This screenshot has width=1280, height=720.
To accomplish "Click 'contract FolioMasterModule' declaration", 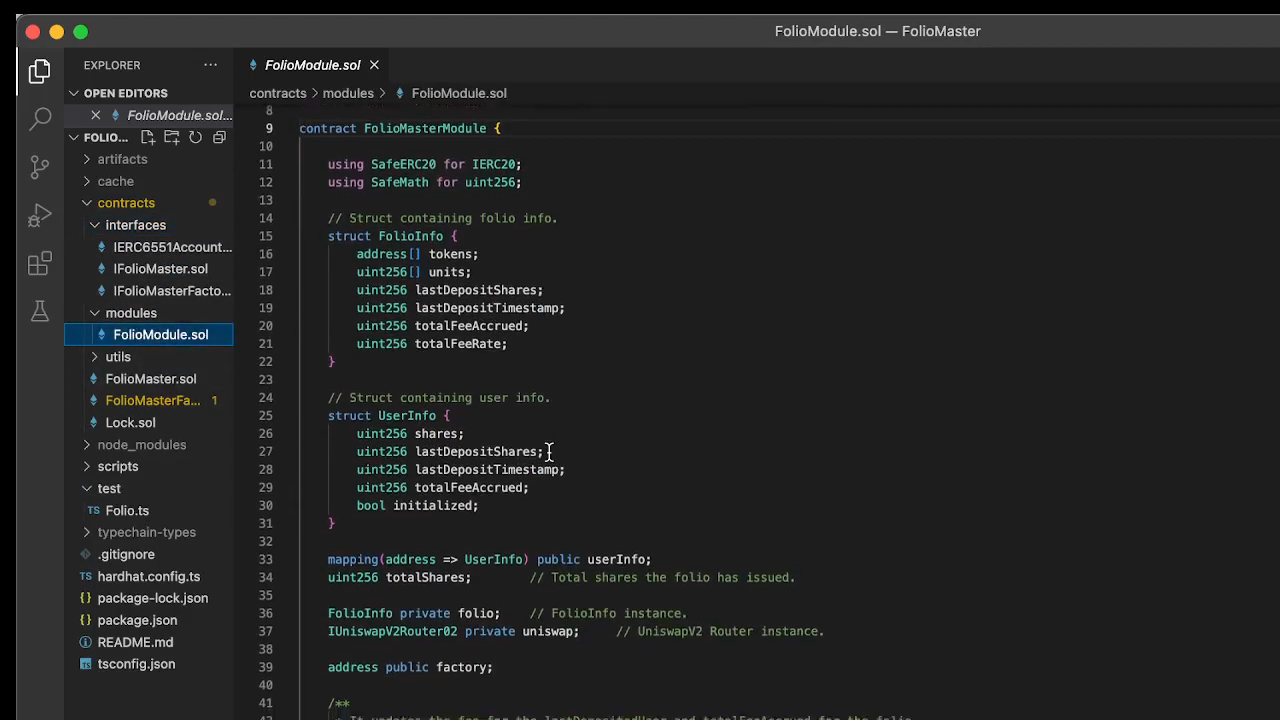I will pos(392,129).
